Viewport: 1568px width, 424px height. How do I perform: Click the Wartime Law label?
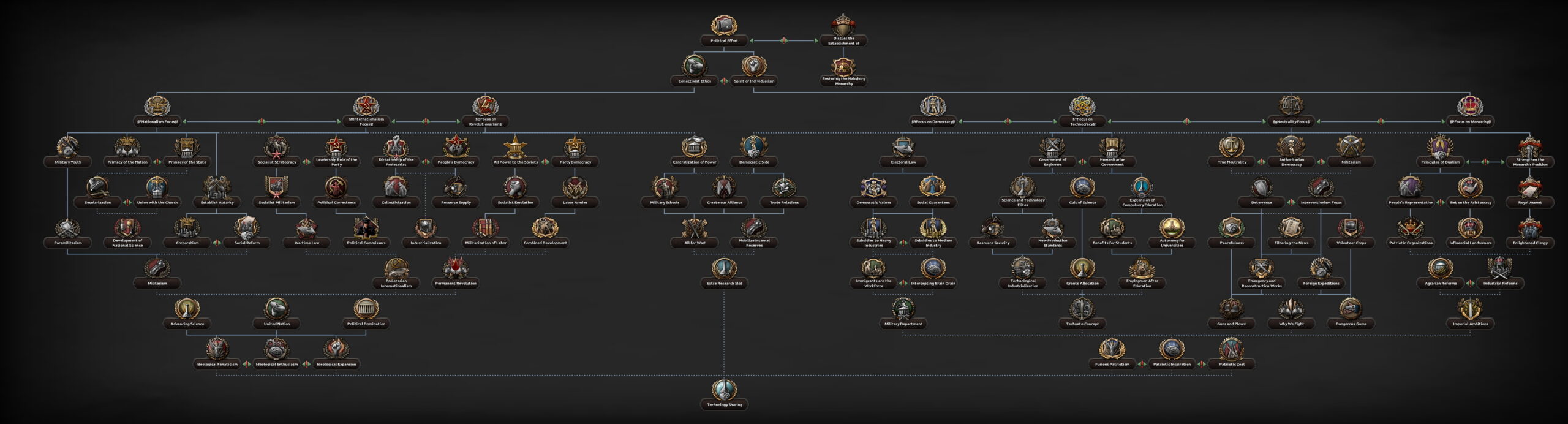pyautogui.click(x=307, y=243)
